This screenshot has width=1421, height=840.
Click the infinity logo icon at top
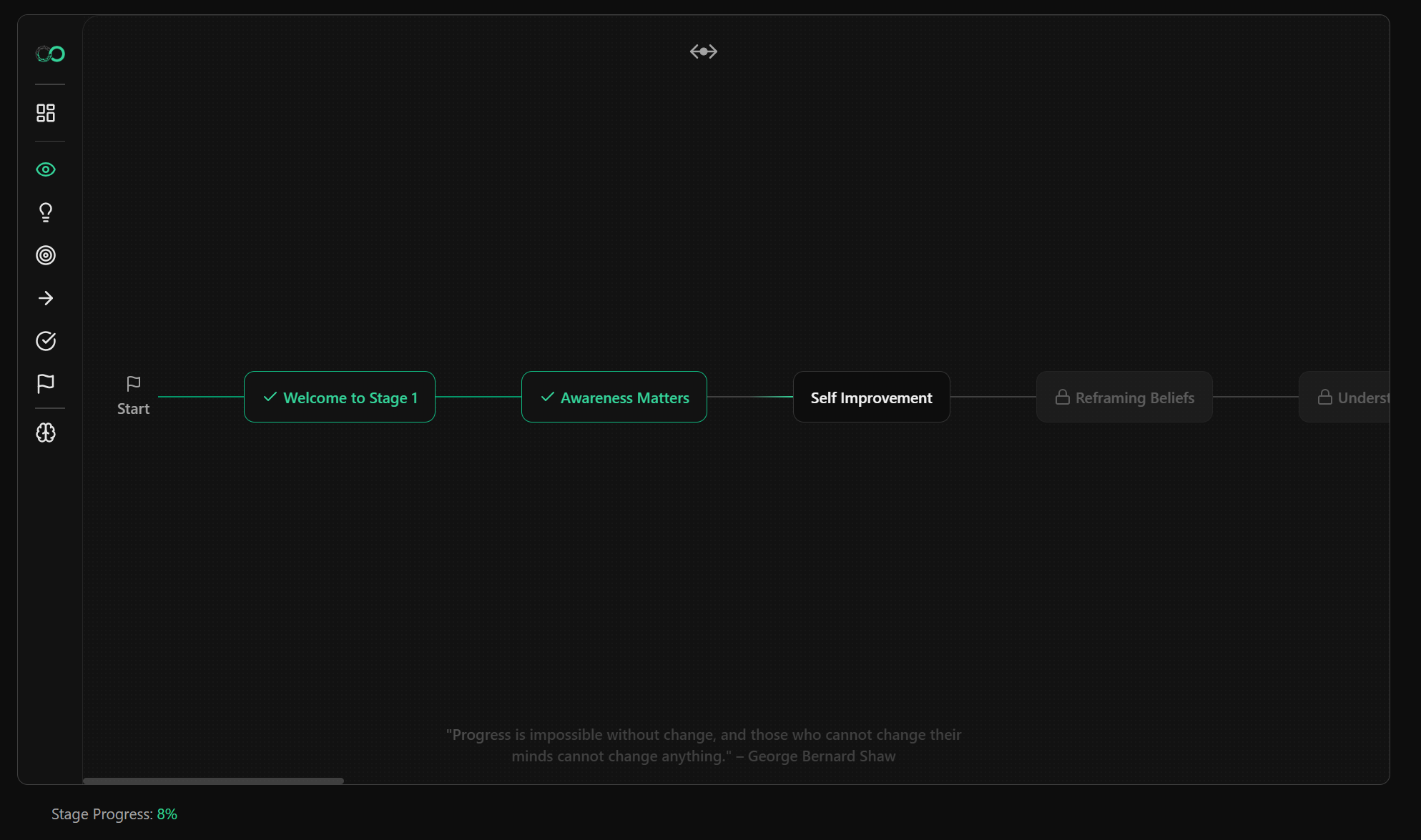click(x=50, y=54)
